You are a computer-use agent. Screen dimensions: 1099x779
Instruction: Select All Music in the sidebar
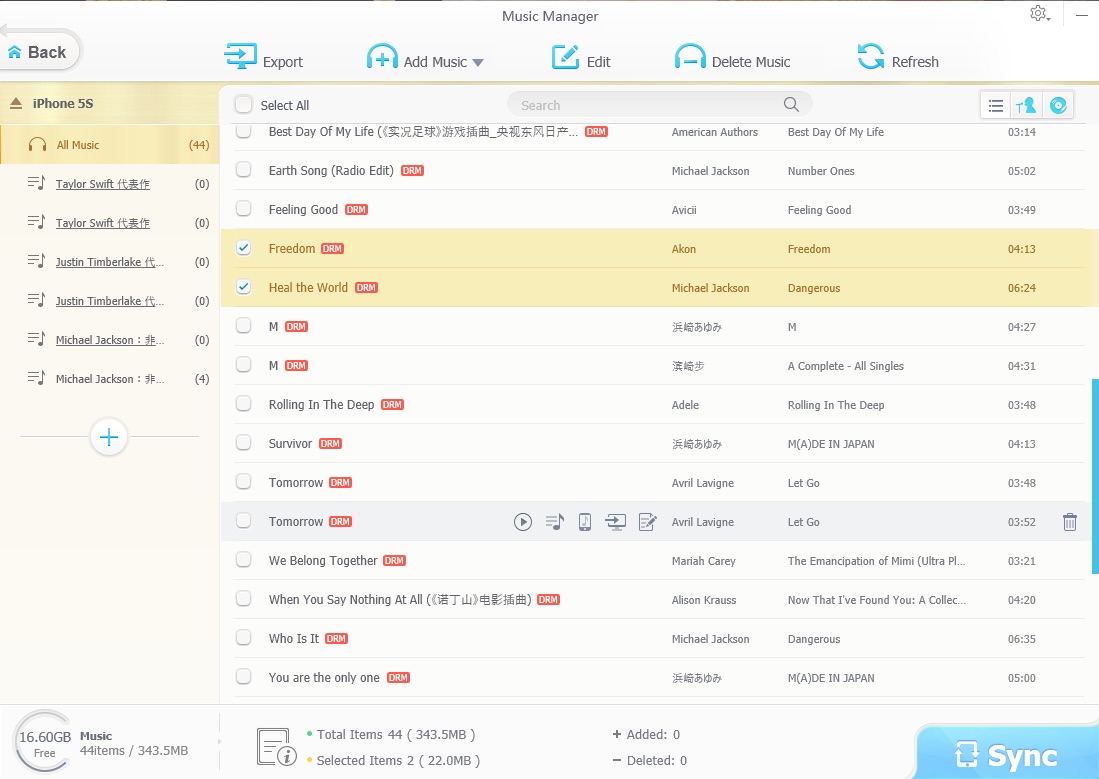click(78, 145)
